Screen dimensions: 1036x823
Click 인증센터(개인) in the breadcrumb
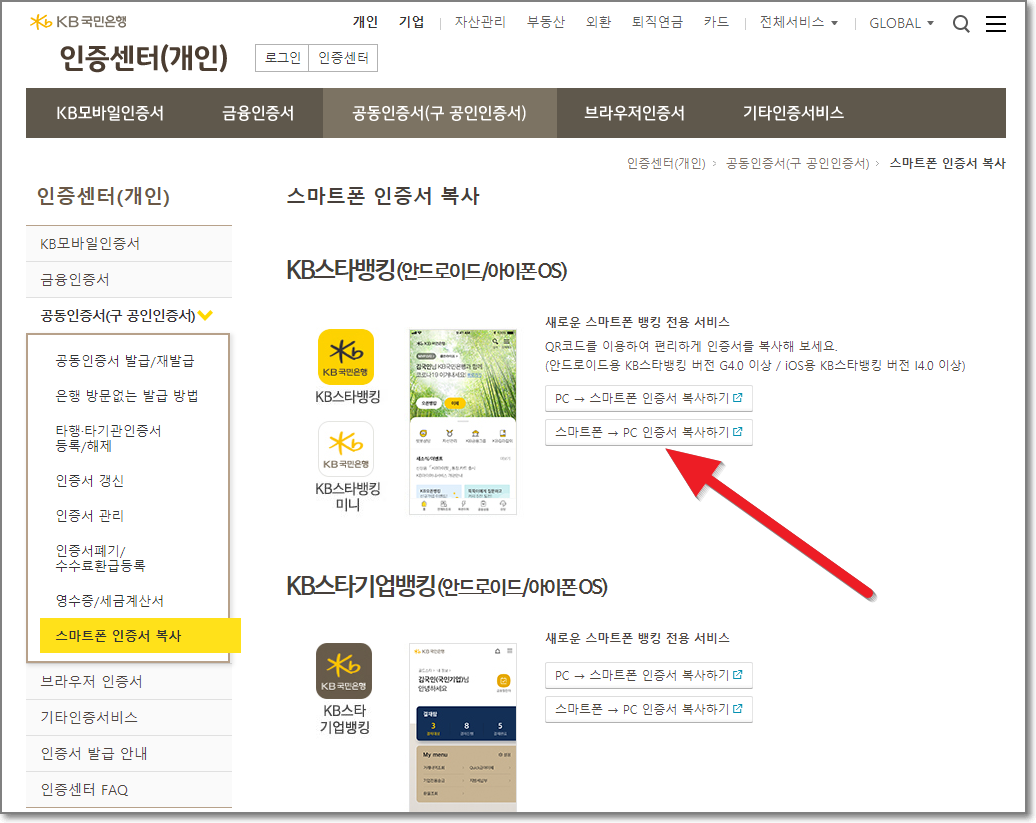point(666,163)
